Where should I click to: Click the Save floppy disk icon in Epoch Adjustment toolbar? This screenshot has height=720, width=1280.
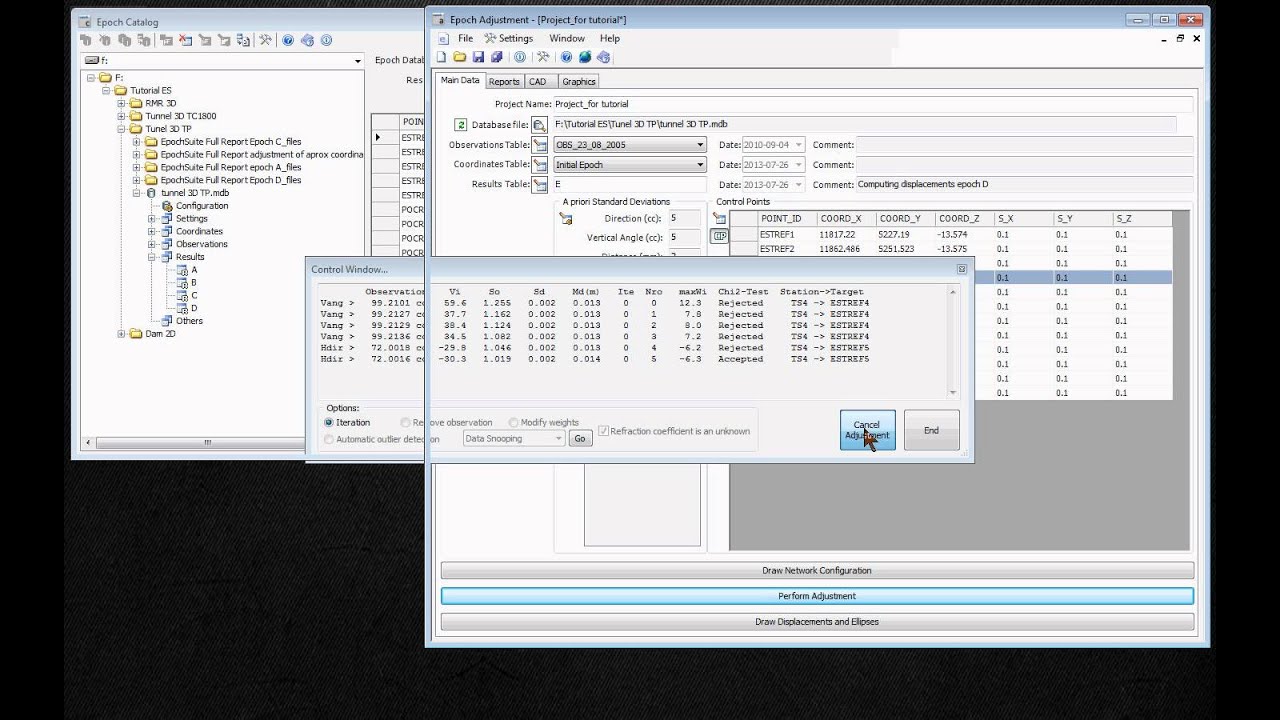[478, 57]
